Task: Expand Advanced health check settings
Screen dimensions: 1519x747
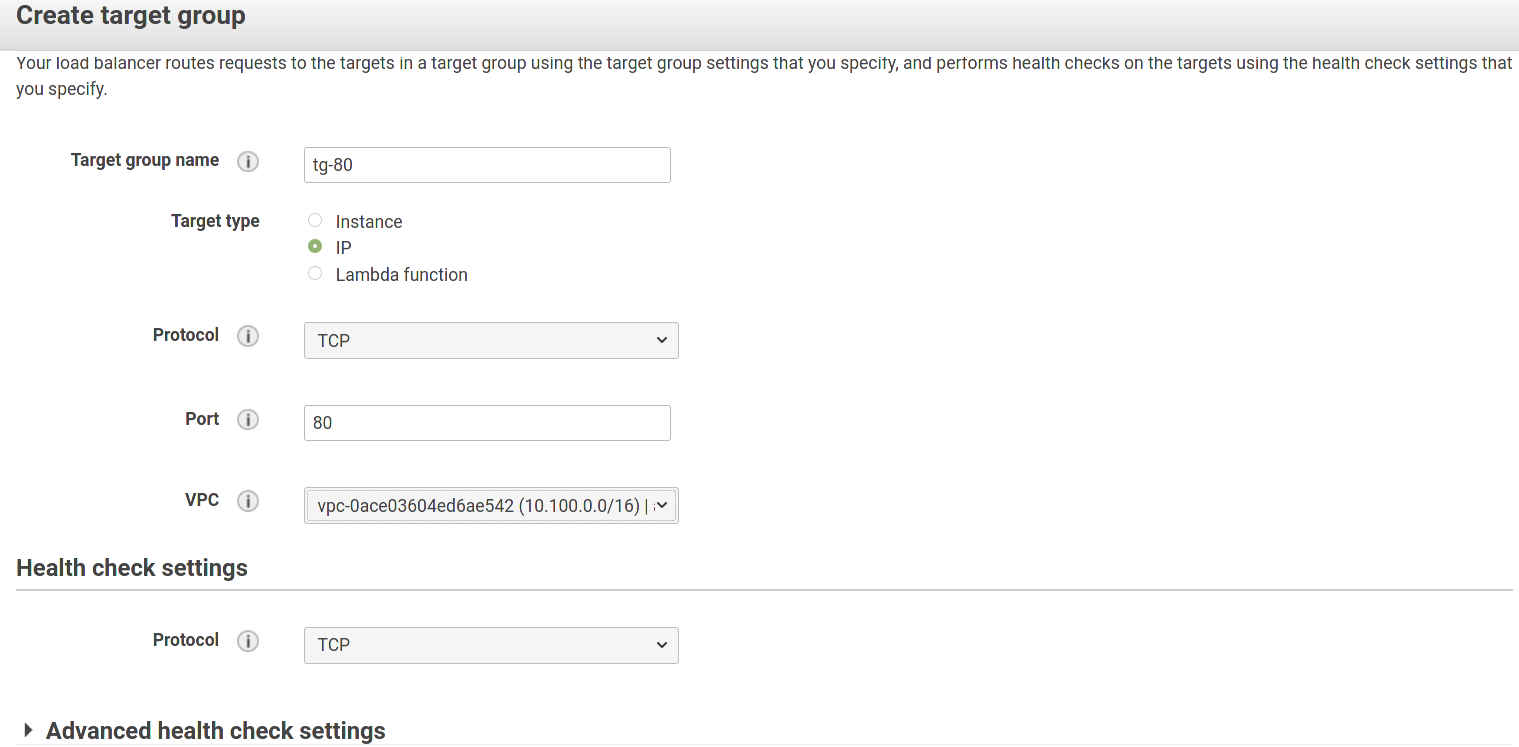Action: (204, 731)
